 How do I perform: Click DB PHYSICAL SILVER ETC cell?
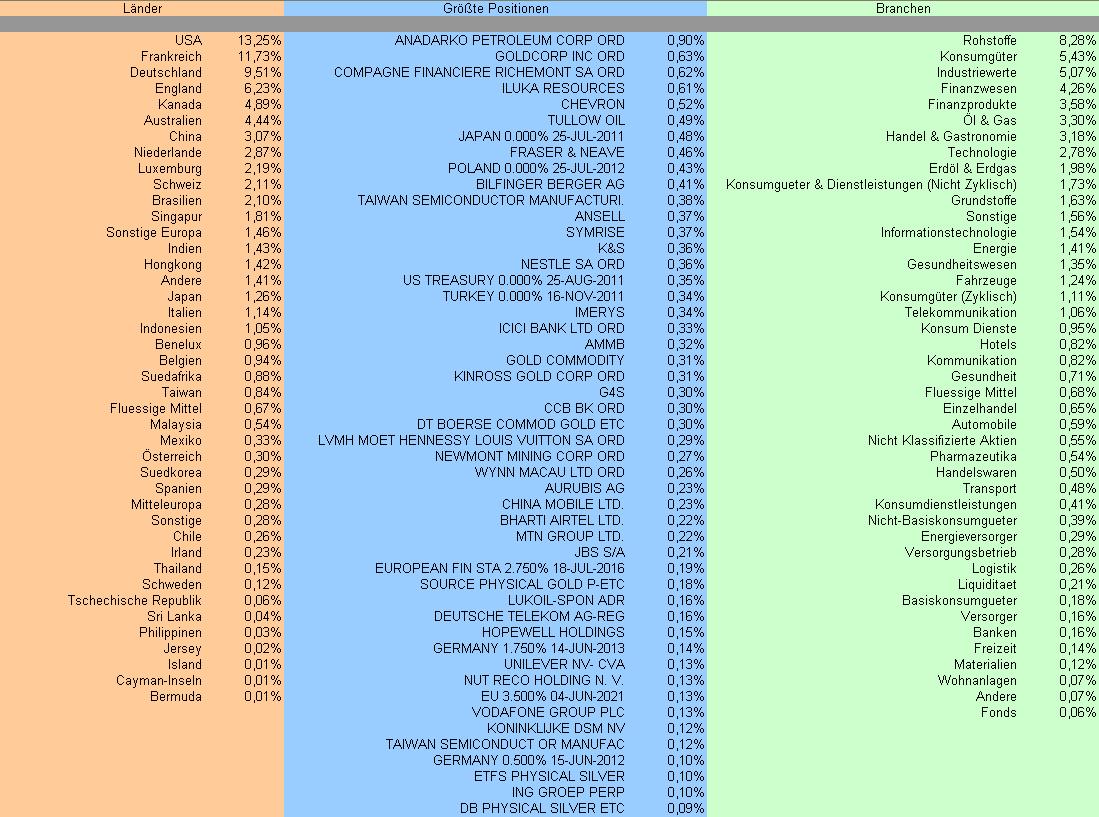[542, 809]
